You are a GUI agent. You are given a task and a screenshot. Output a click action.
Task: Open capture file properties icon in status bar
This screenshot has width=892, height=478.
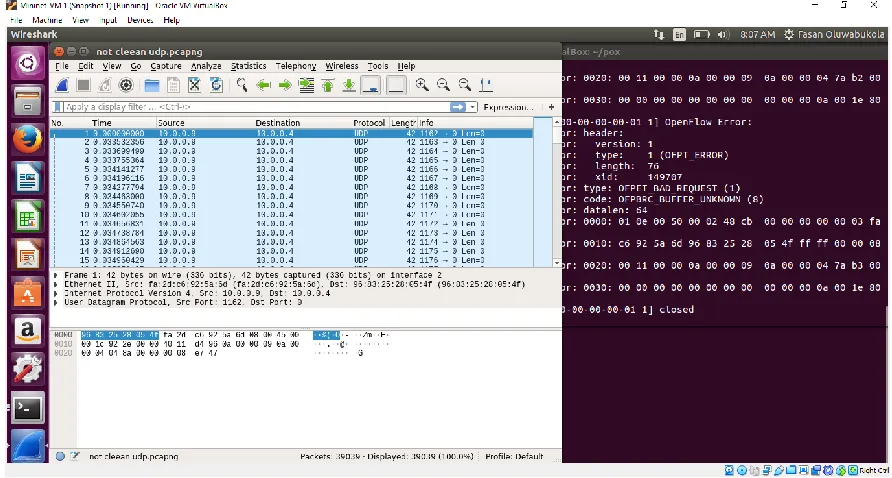(75, 456)
